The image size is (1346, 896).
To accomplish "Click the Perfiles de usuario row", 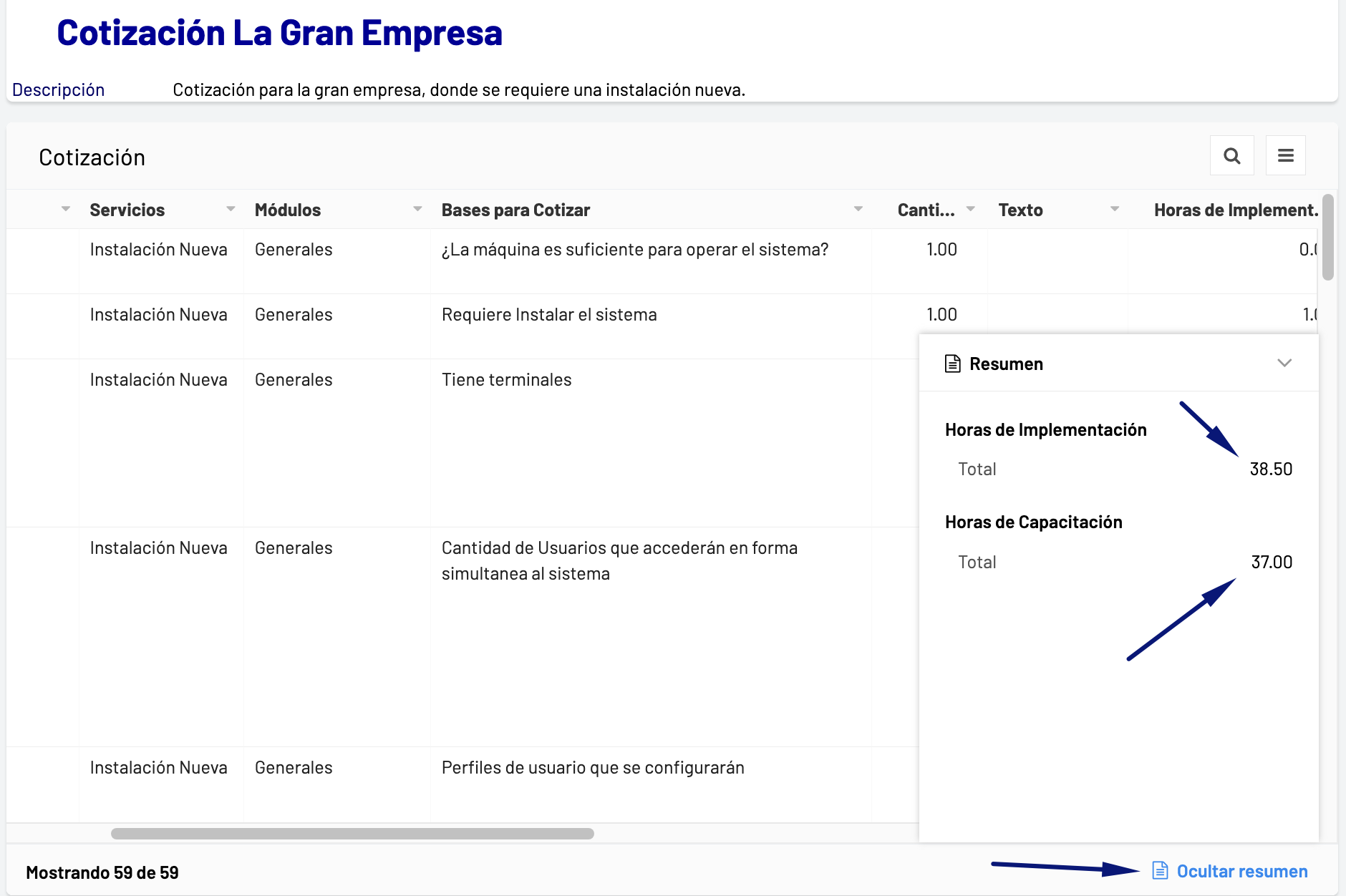I will click(x=592, y=768).
